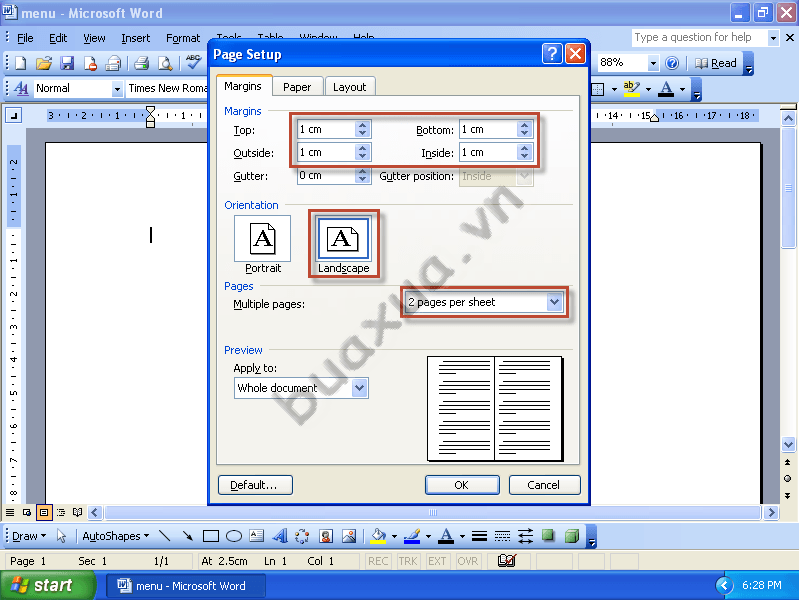The width and height of the screenshot is (799, 600).
Task: Click the Microsoft Word Help question mark icon
Action: point(672,63)
